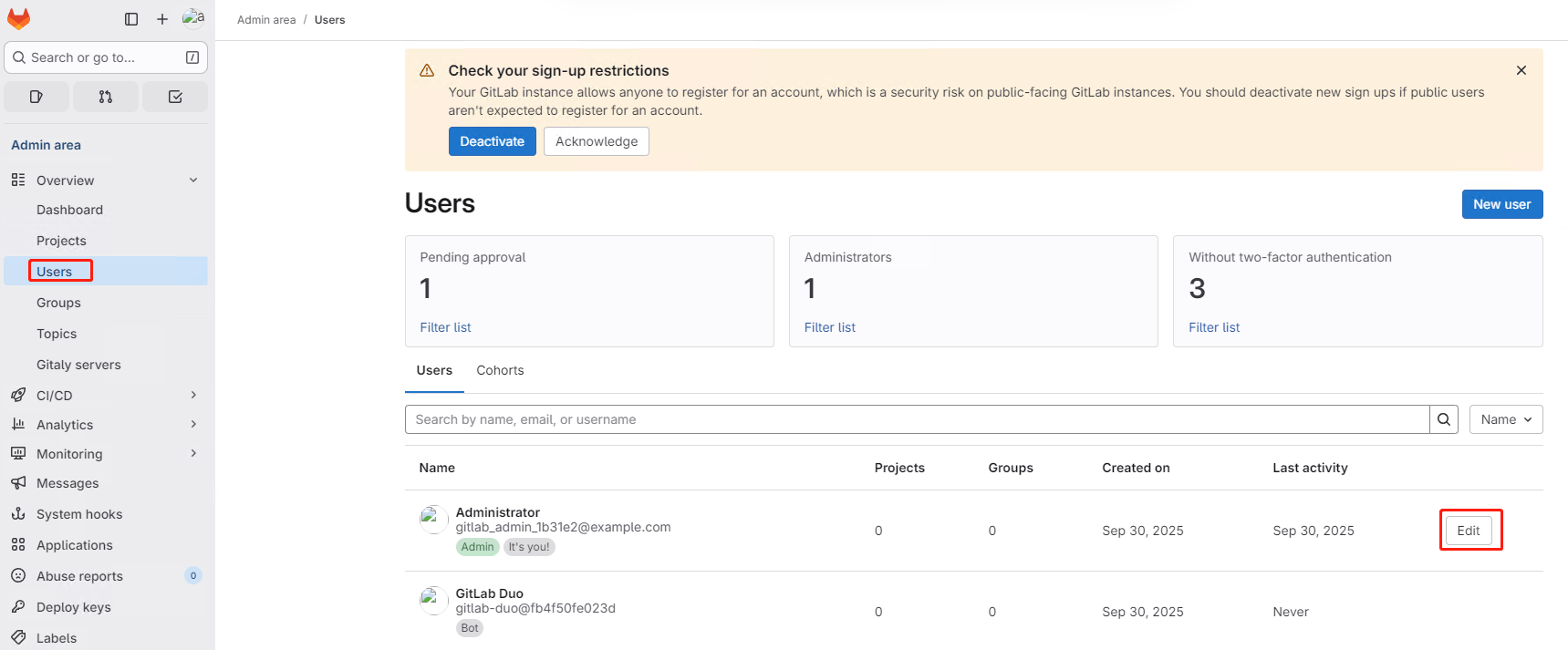
Task: Click the Deactivate sign-ups button
Action: pyautogui.click(x=492, y=141)
